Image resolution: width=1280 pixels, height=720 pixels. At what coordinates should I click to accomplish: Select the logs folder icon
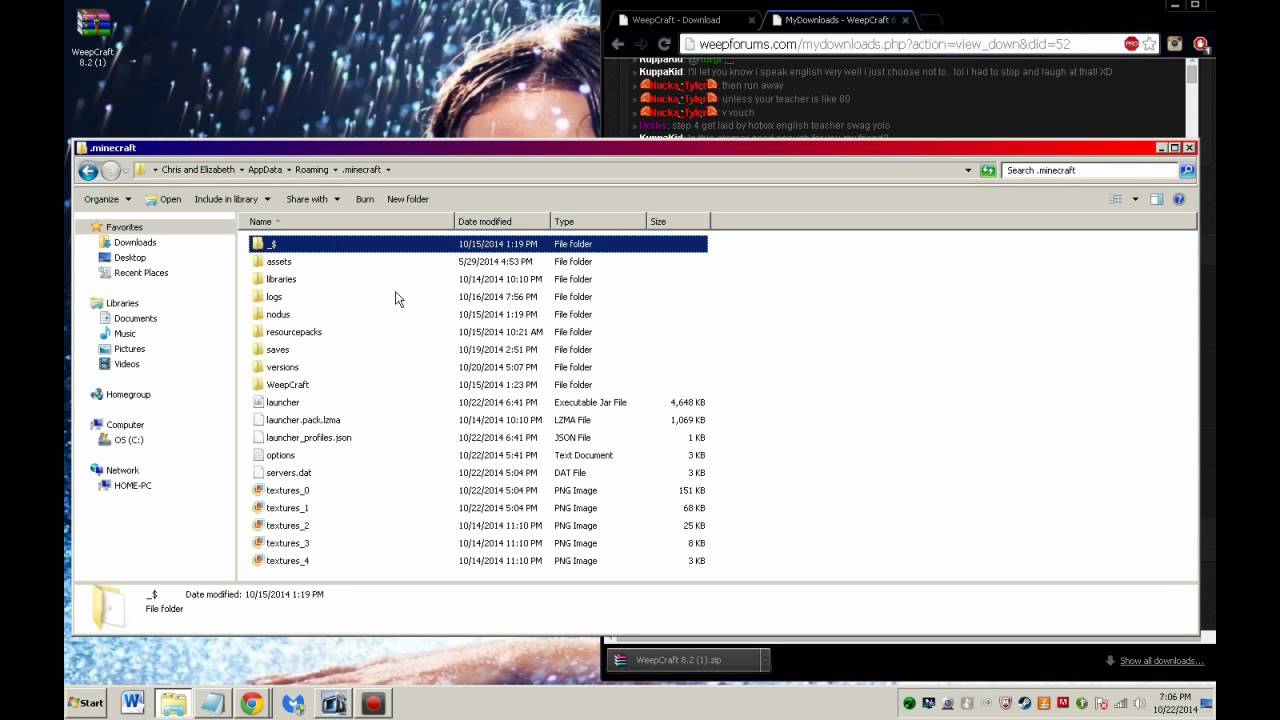click(258, 297)
